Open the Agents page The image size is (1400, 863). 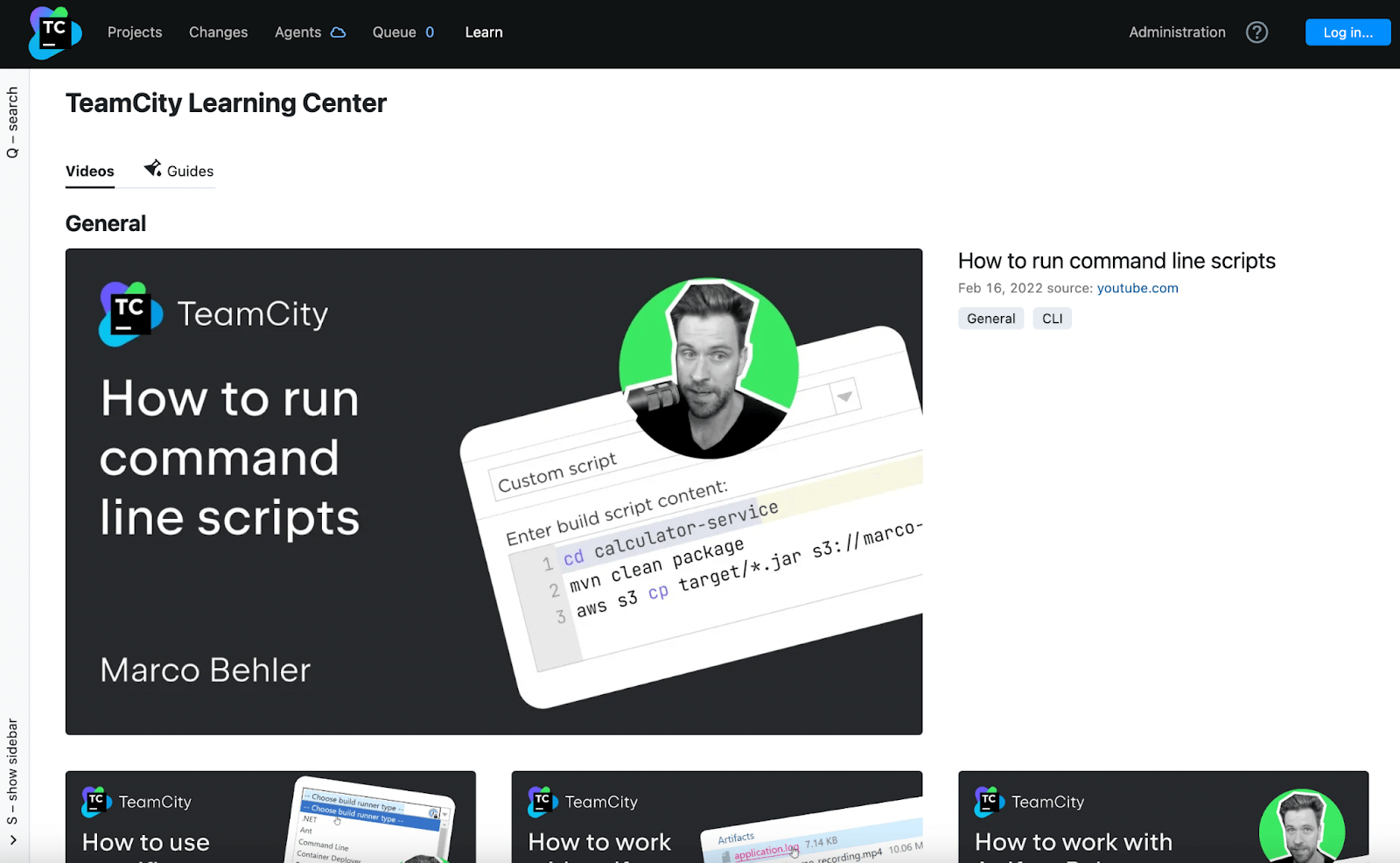coord(298,32)
